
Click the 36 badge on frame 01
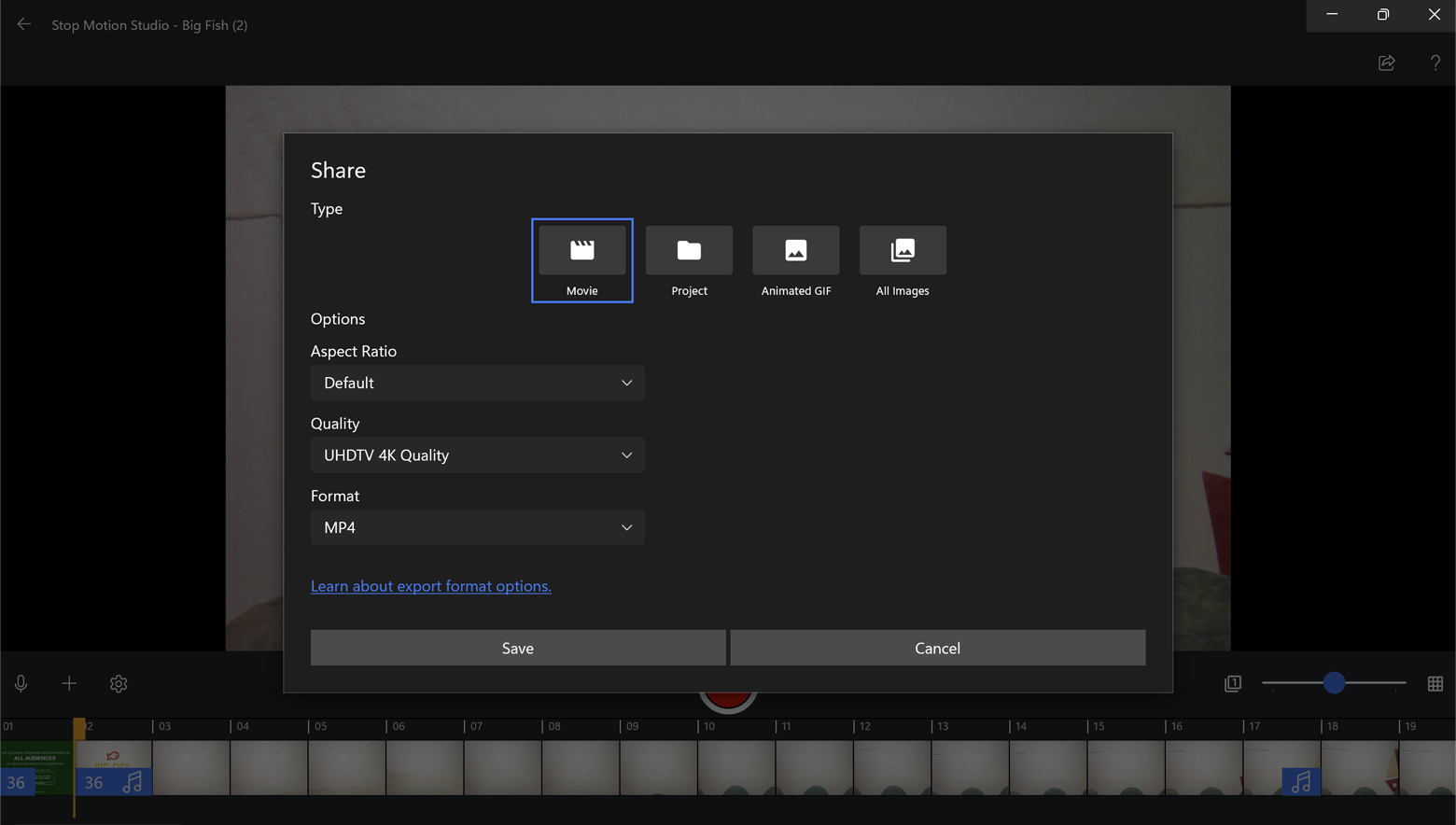(x=17, y=783)
